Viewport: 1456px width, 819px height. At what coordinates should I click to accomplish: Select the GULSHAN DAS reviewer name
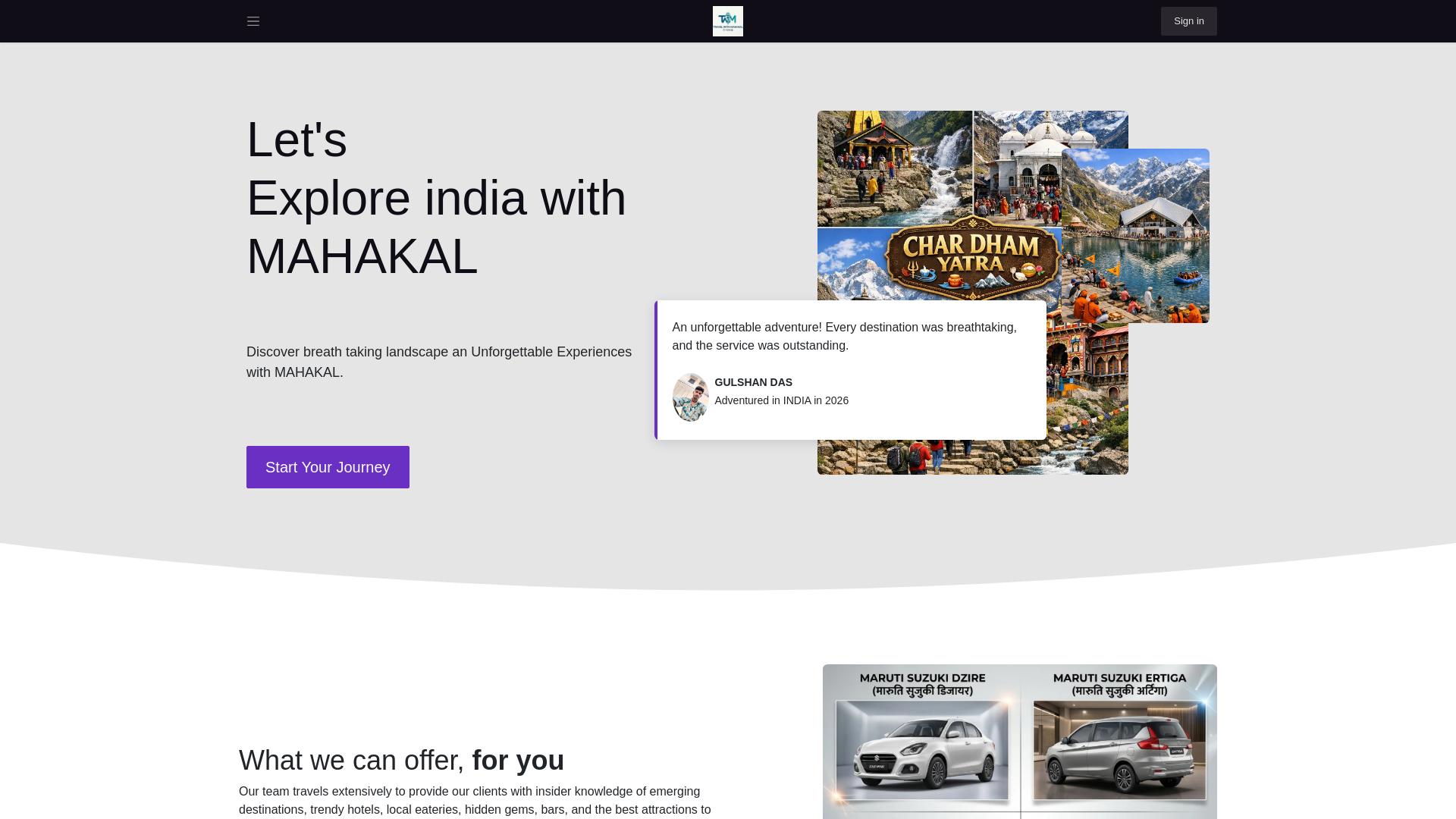(753, 382)
